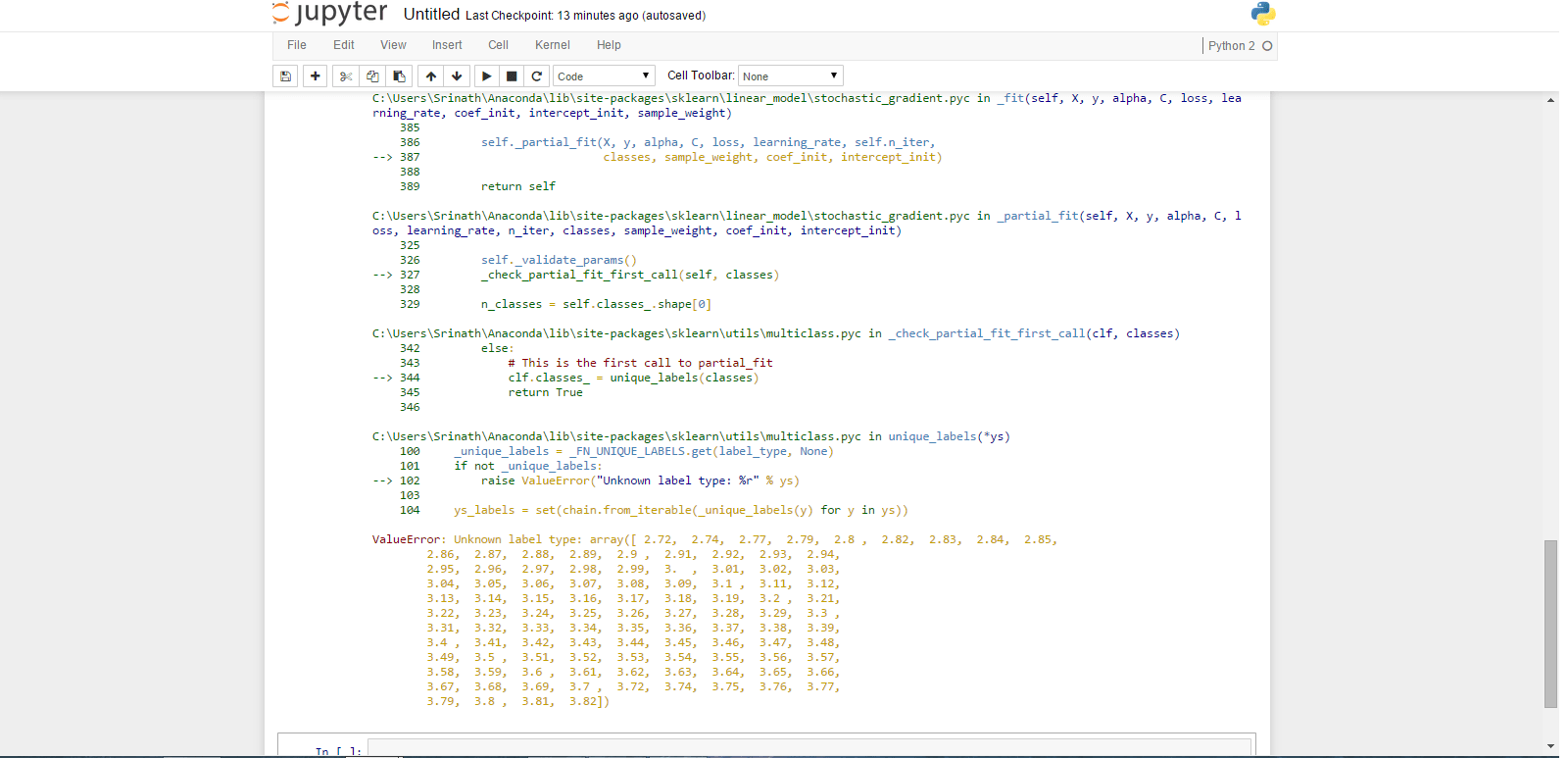Viewport: 1568px width, 758px height.
Task: Click the Save and Checkpoint icon
Action: (x=285, y=76)
